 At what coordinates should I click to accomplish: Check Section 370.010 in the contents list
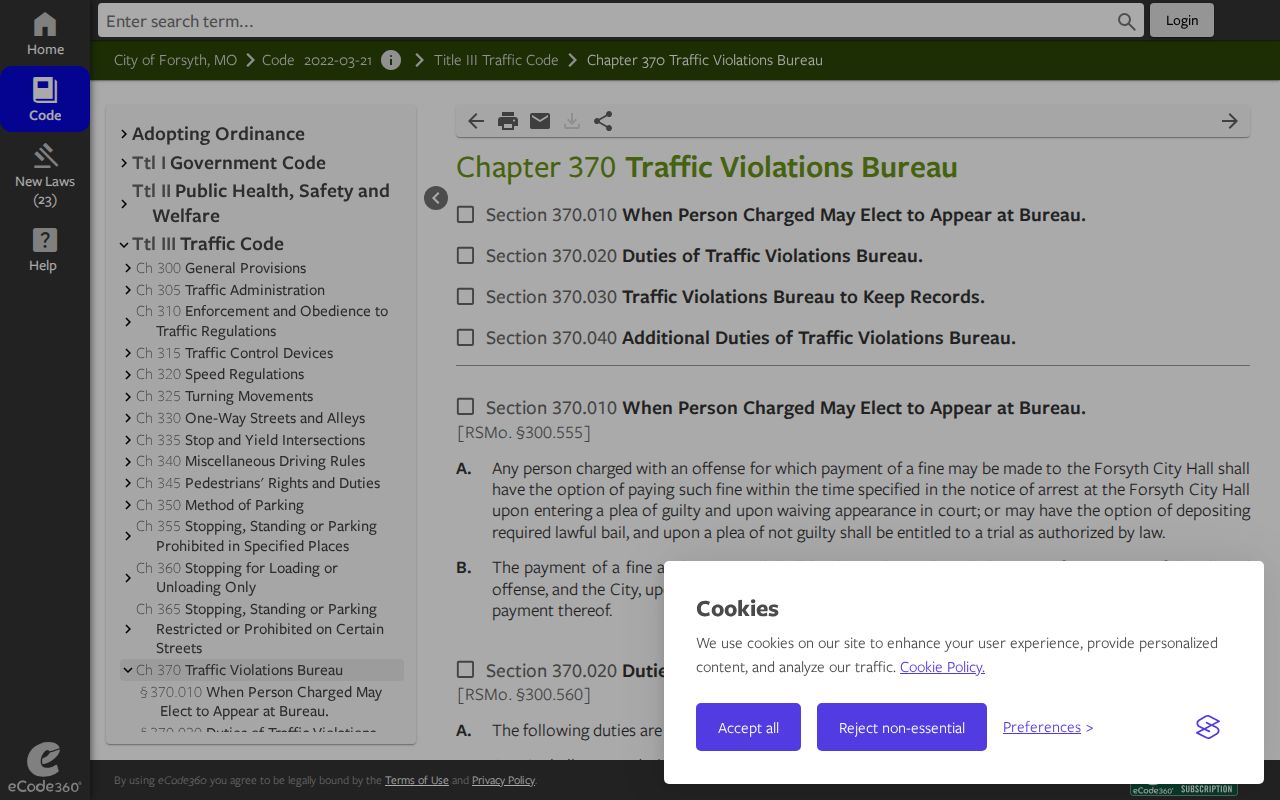point(465,214)
